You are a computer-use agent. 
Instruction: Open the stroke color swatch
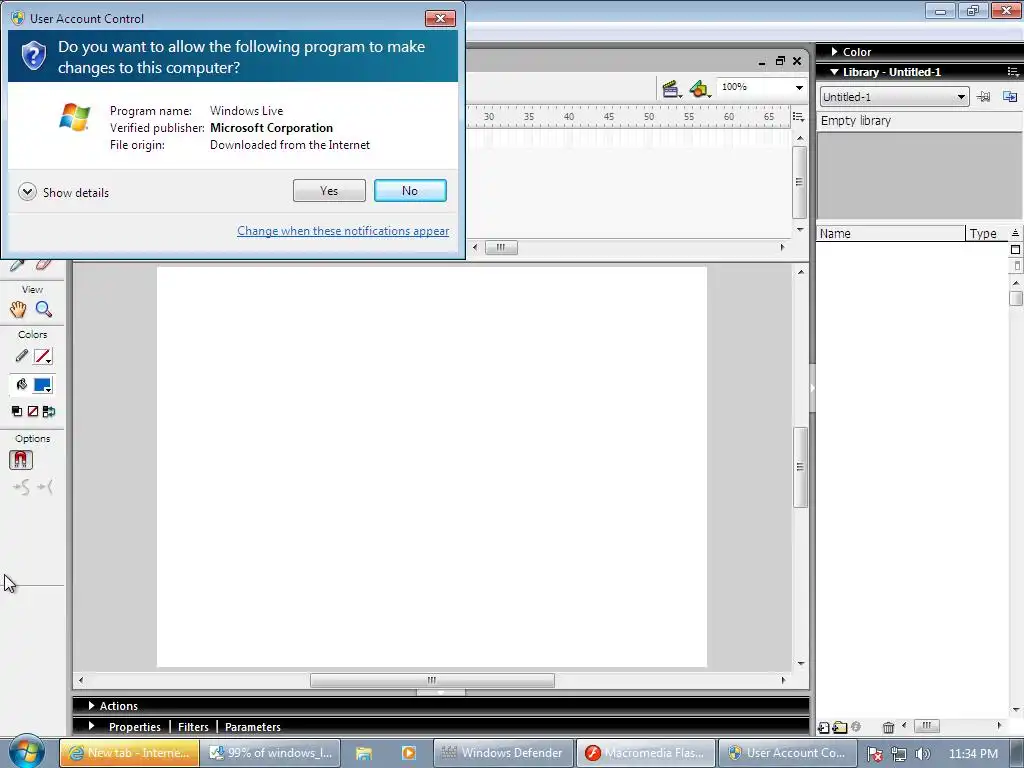click(42, 357)
